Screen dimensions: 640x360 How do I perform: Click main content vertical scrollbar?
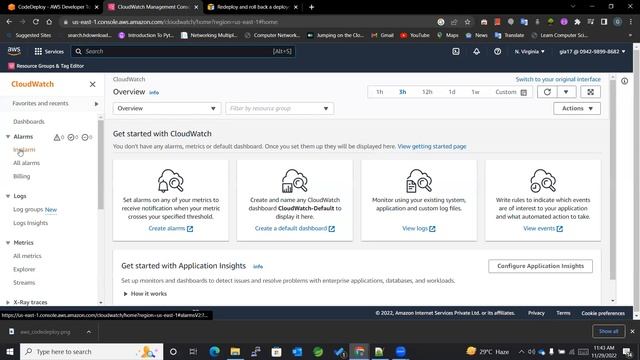coord(613,180)
